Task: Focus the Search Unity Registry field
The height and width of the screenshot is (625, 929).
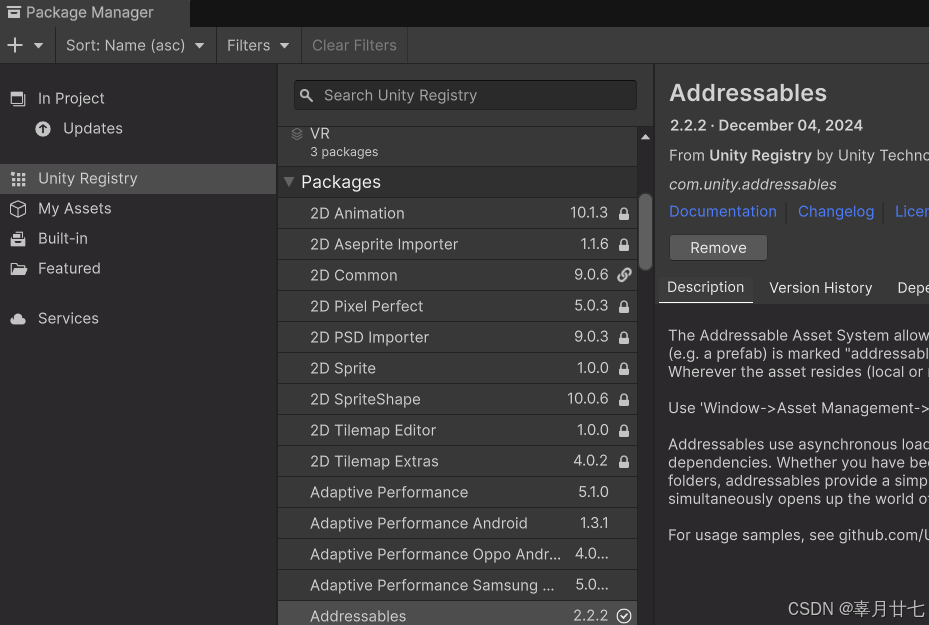Action: pos(465,95)
